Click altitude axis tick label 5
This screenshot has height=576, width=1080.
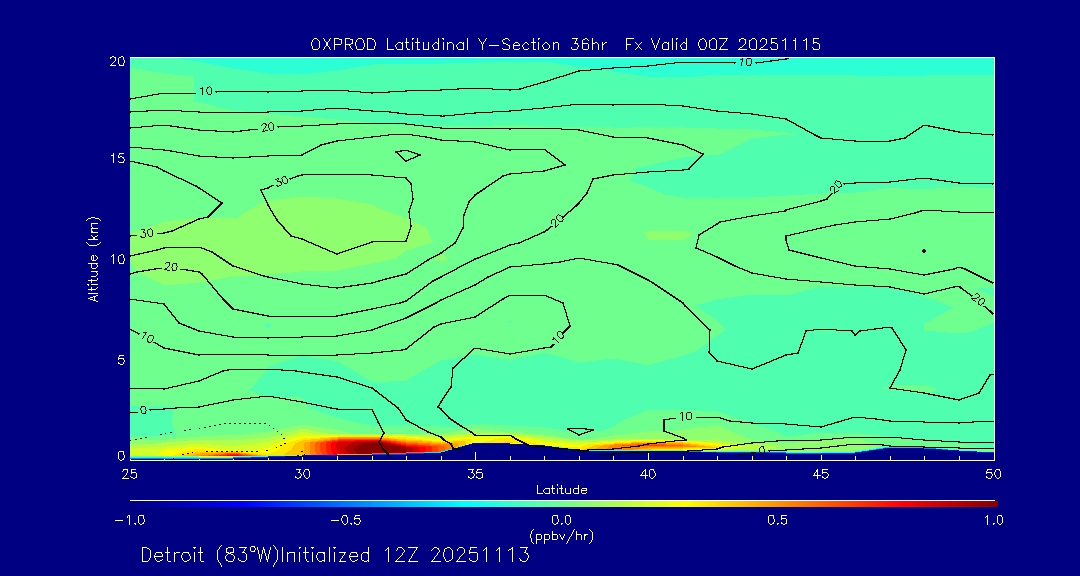click(121, 359)
